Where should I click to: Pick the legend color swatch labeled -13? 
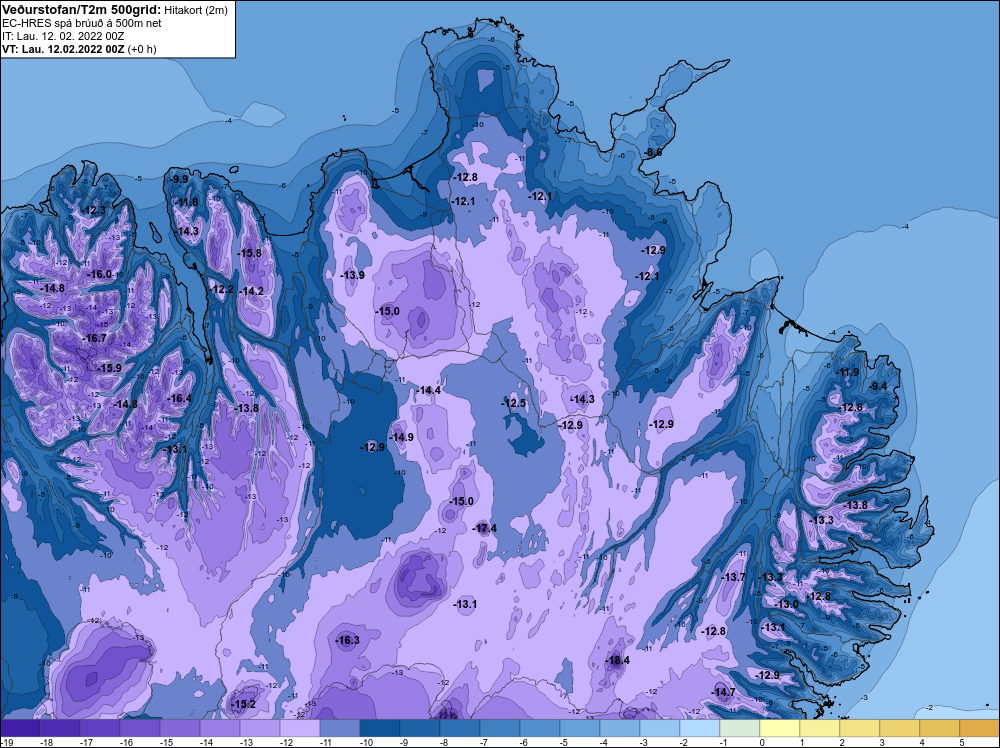tap(260, 728)
